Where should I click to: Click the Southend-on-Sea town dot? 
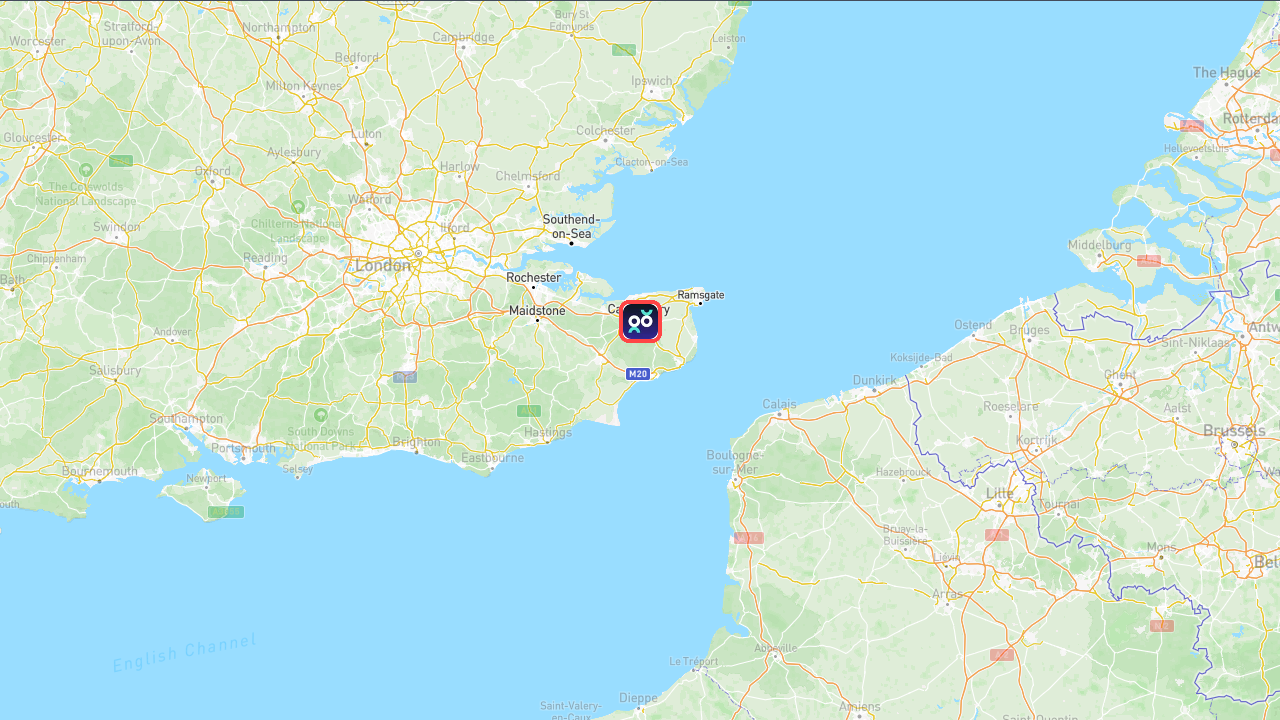coord(572,243)
